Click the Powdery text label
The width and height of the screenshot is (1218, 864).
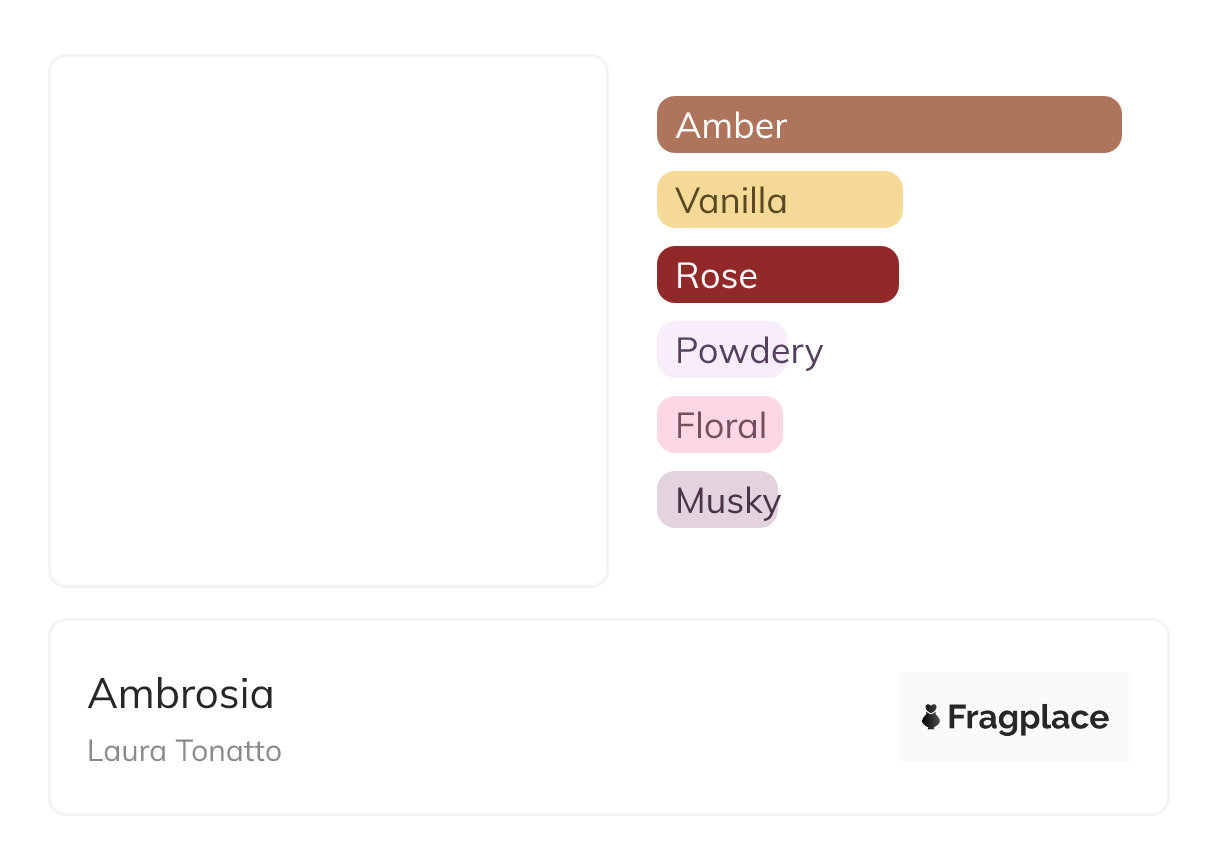coord(749,351)
